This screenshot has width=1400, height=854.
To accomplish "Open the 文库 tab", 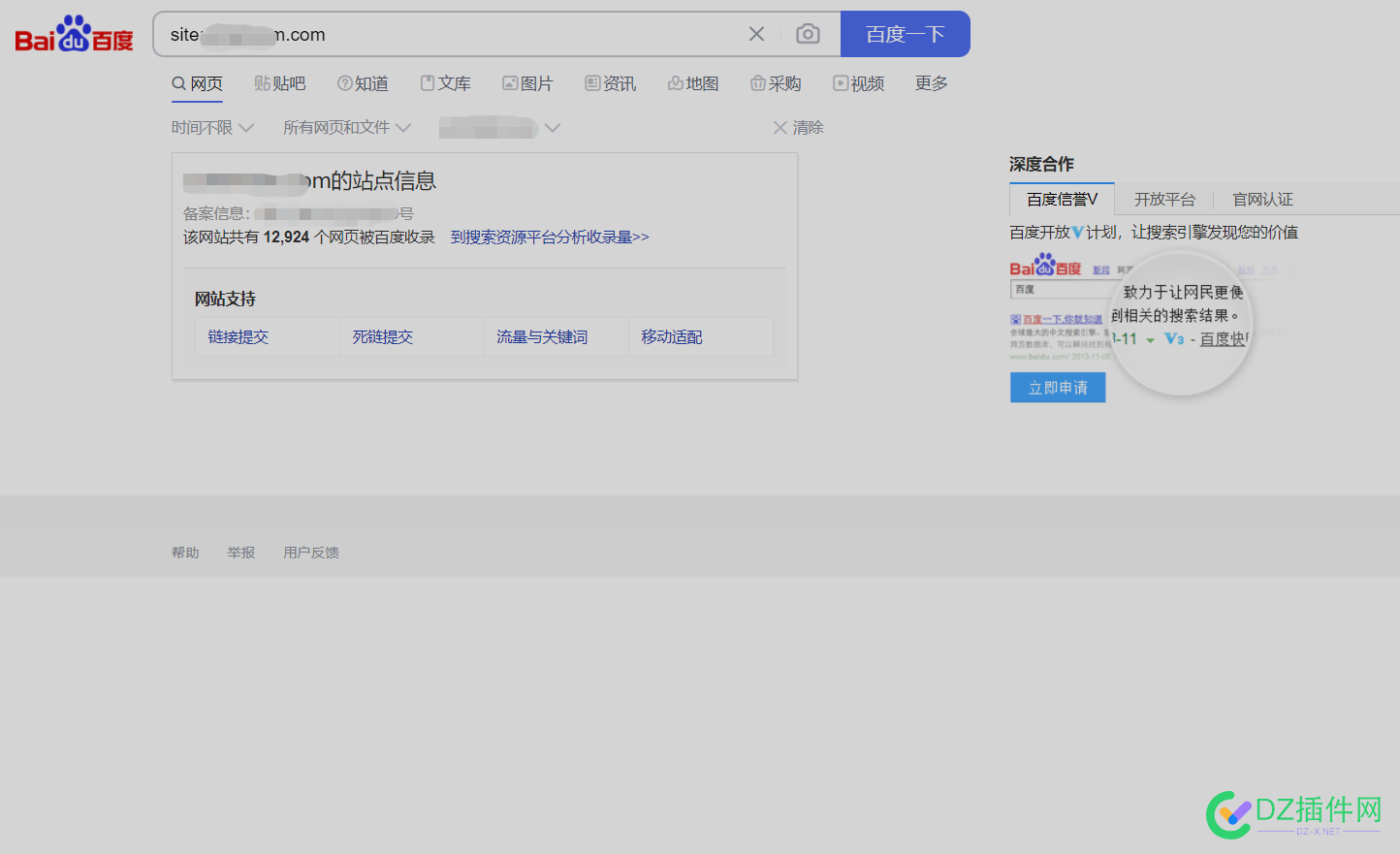I will (446, 83).
